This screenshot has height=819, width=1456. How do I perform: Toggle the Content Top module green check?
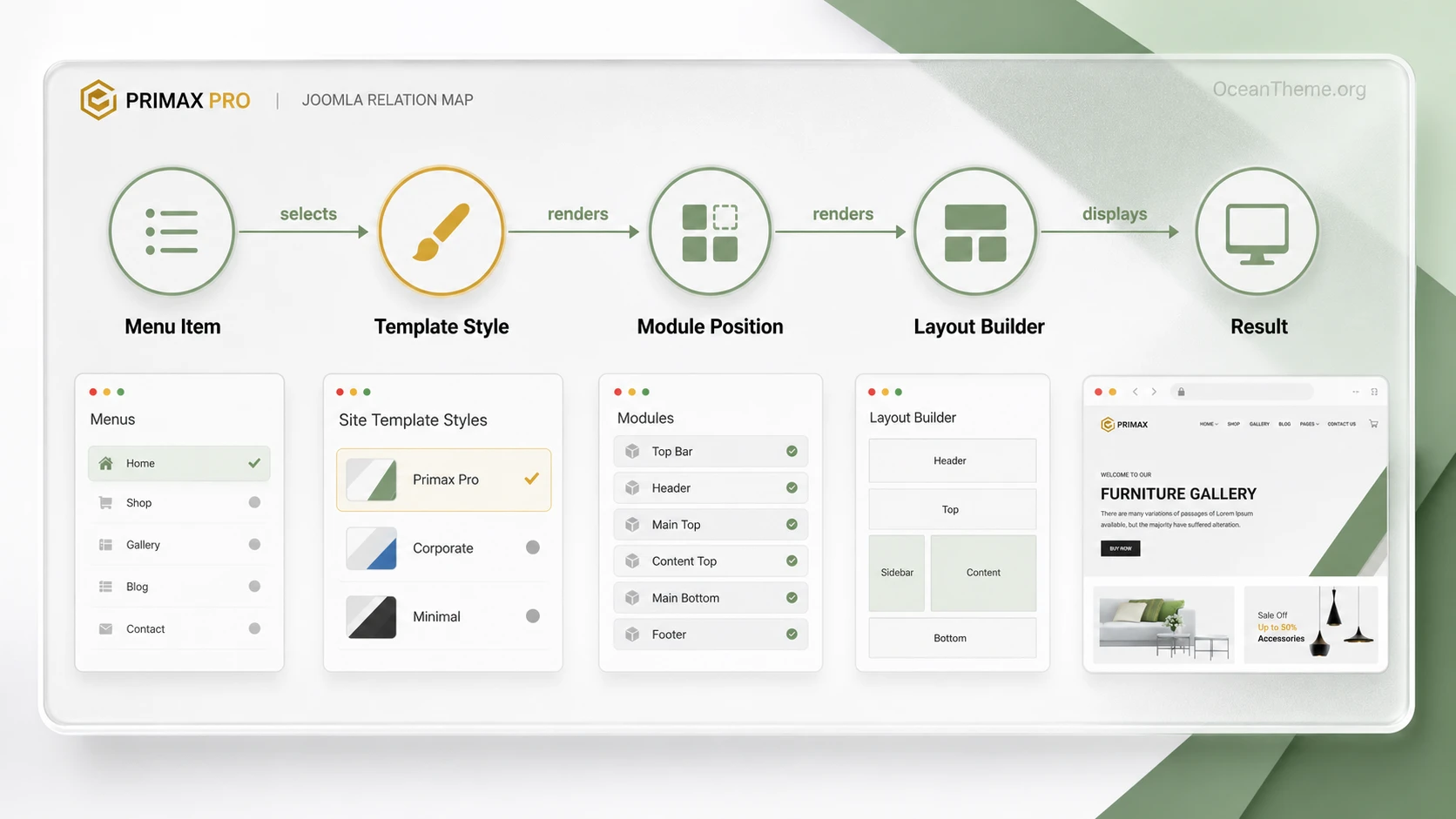point(792,561)
